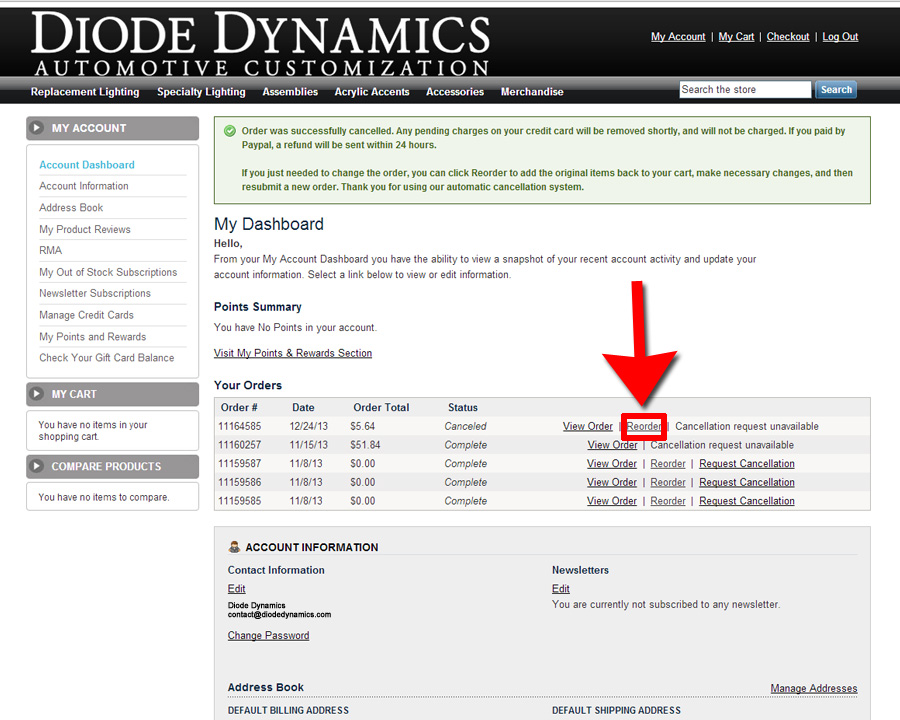Open Accessories menu
Viewport: 900px width, 720px height.
pos(455,92)
